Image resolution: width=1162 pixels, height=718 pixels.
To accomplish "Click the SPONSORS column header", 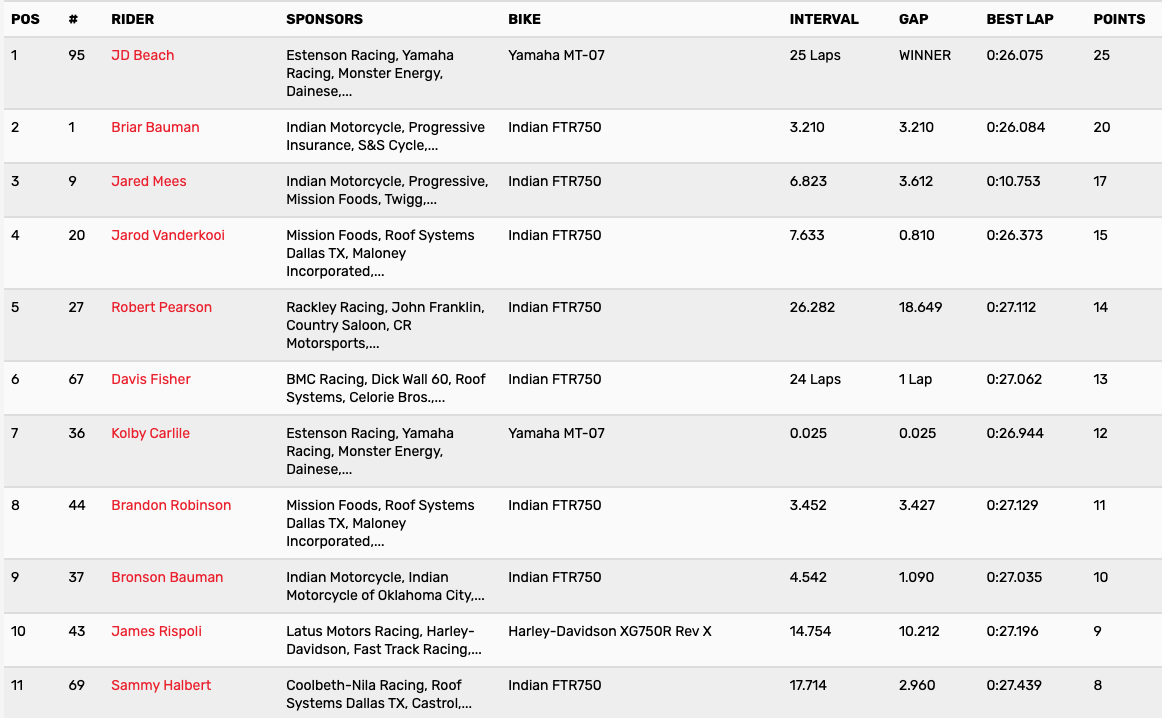I will tap(324, 19).
